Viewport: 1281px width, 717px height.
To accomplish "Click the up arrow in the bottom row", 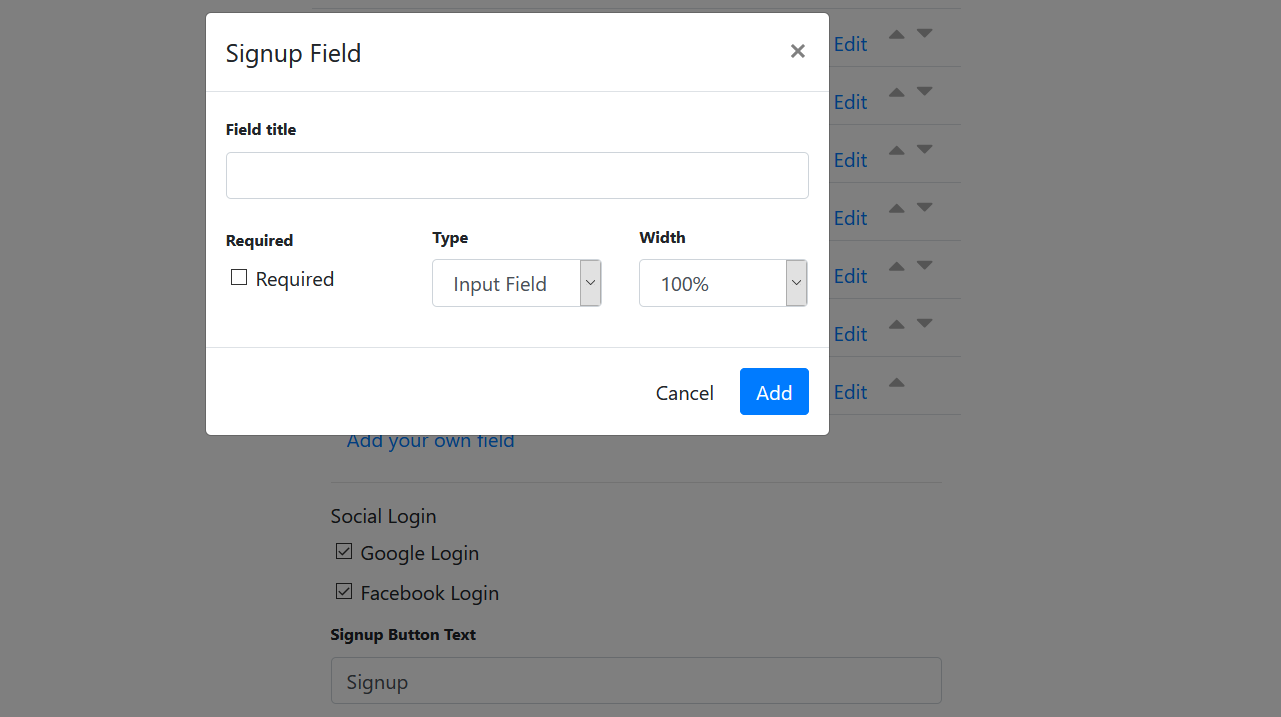I will click(x=897, y=382).
